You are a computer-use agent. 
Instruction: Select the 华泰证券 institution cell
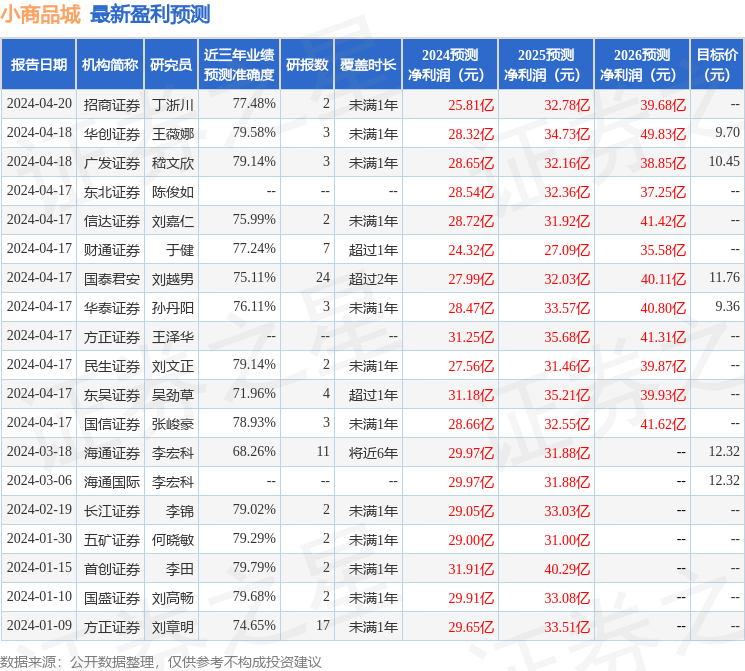(x=112, y=308)
